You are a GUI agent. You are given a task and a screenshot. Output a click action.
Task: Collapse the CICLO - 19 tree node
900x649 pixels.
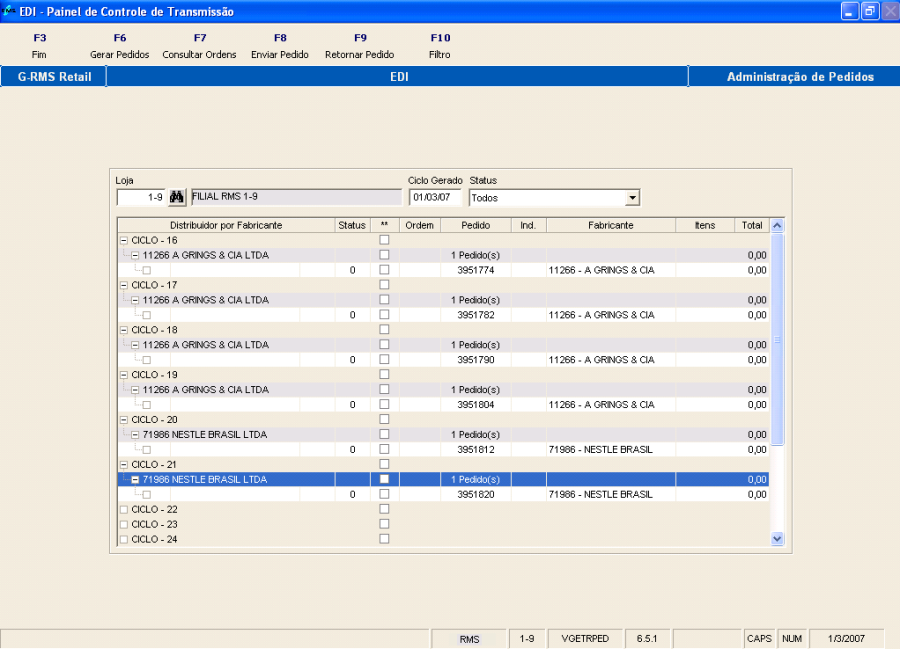(124, 375)
